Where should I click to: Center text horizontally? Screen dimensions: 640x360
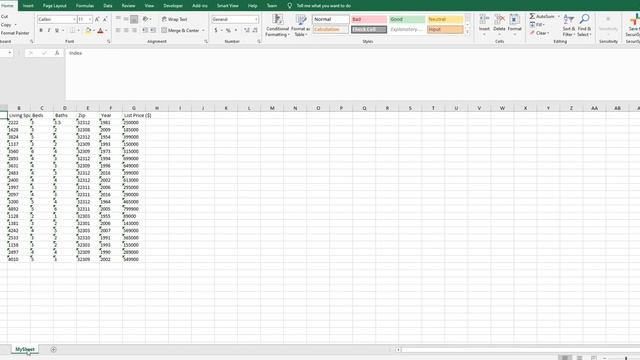pos(126,31)
